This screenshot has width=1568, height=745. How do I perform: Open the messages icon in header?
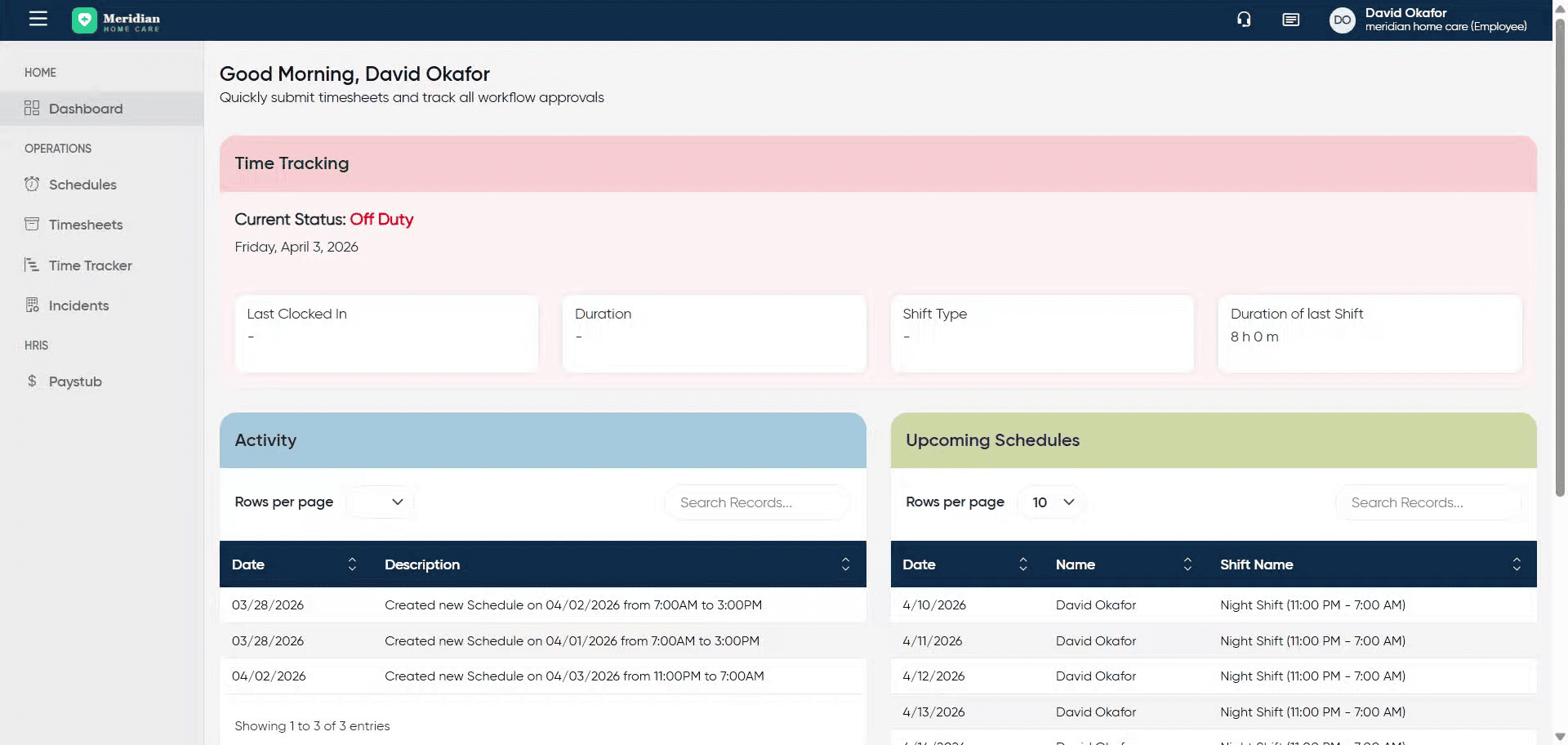coord(1290,20)
